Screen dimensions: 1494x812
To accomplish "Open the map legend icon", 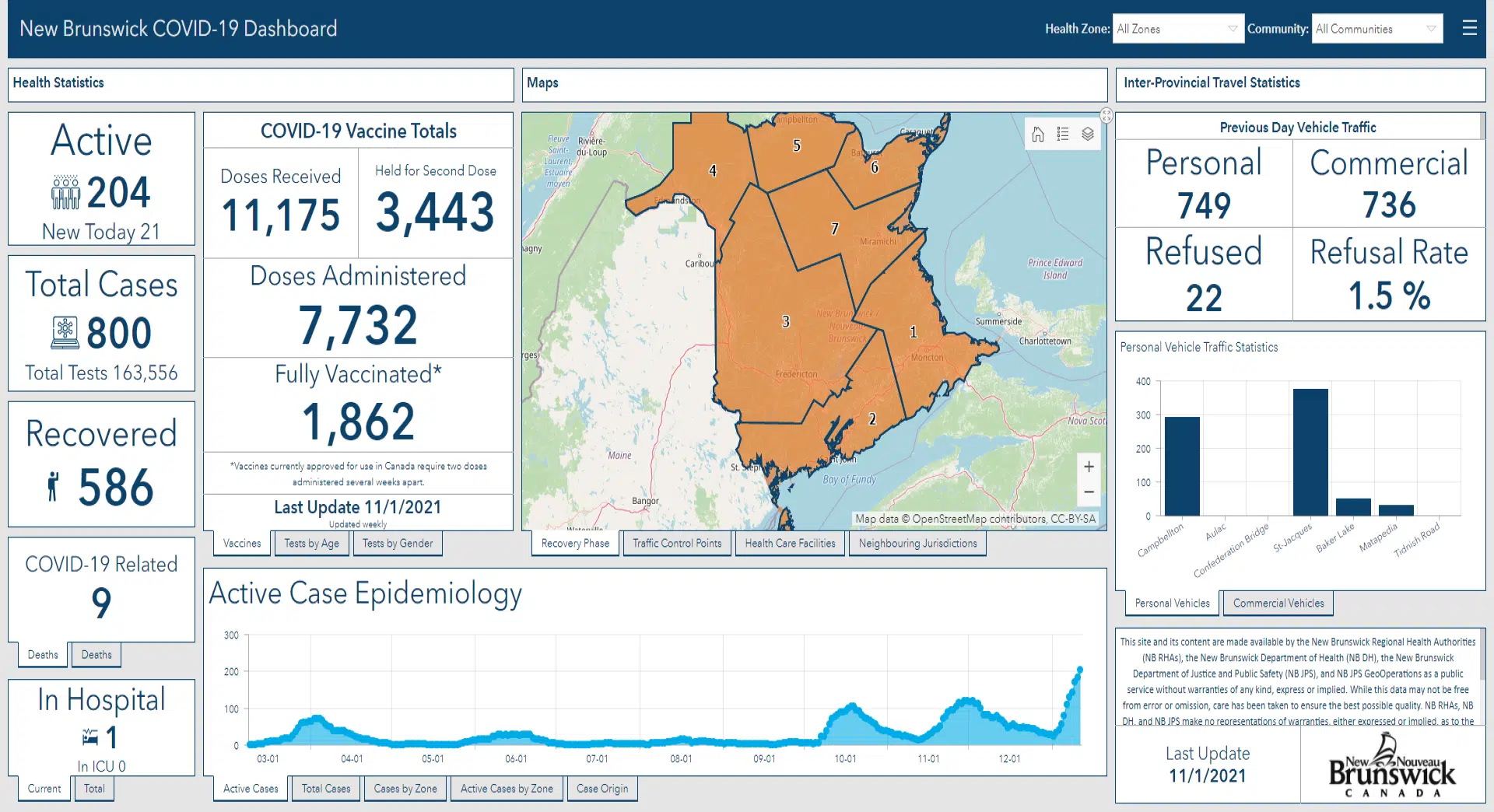I will [x=1062, y=134].
